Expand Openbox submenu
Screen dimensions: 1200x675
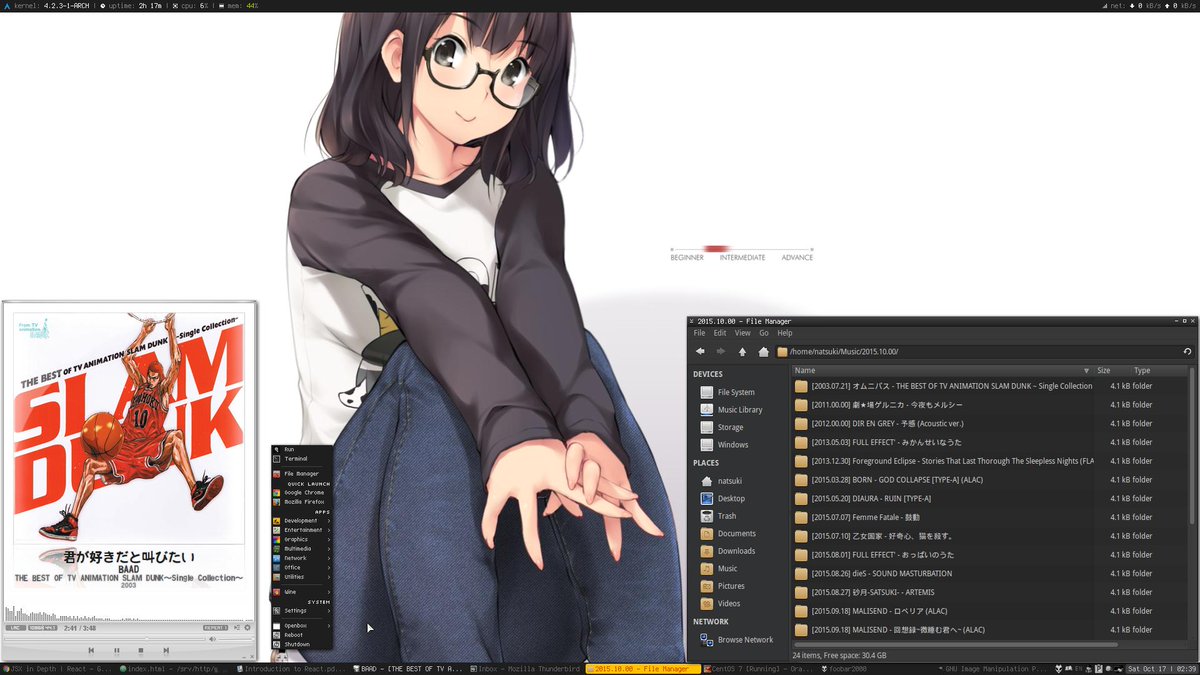tap(301, 626)
